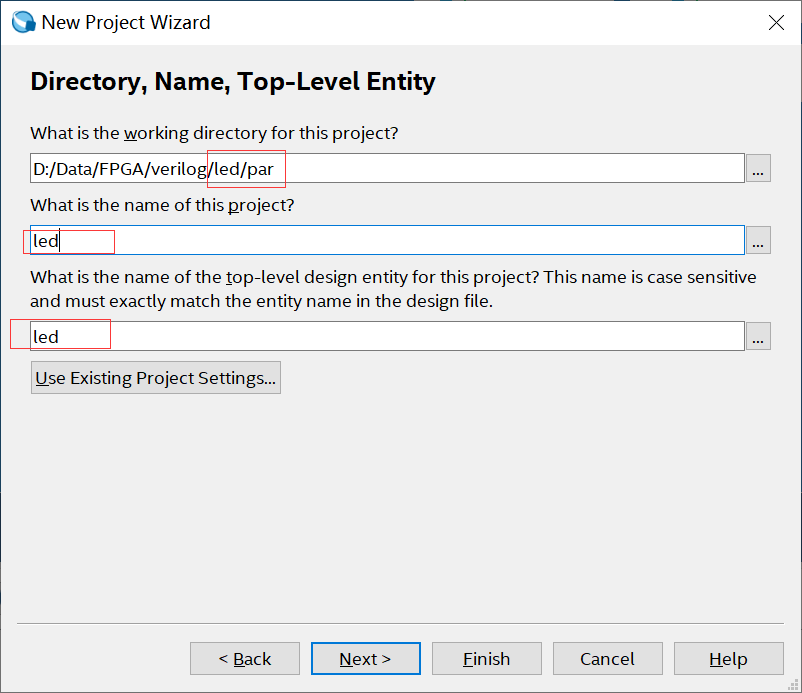Viewport: 802px width, 693px height.
Task: Click Finish to complete the wizard
Action: (487, 659)
